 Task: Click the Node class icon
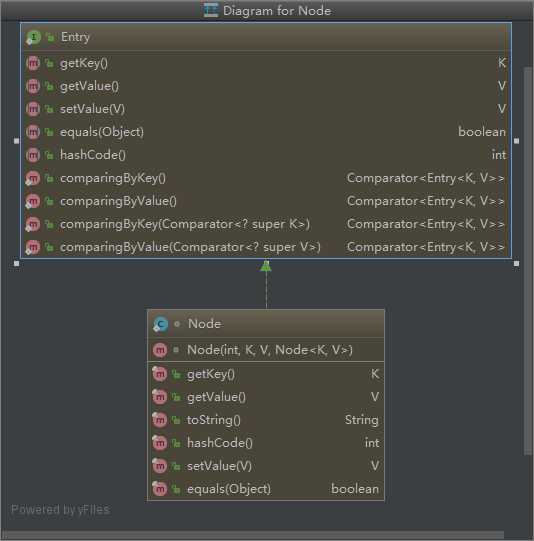pos(160,324)
